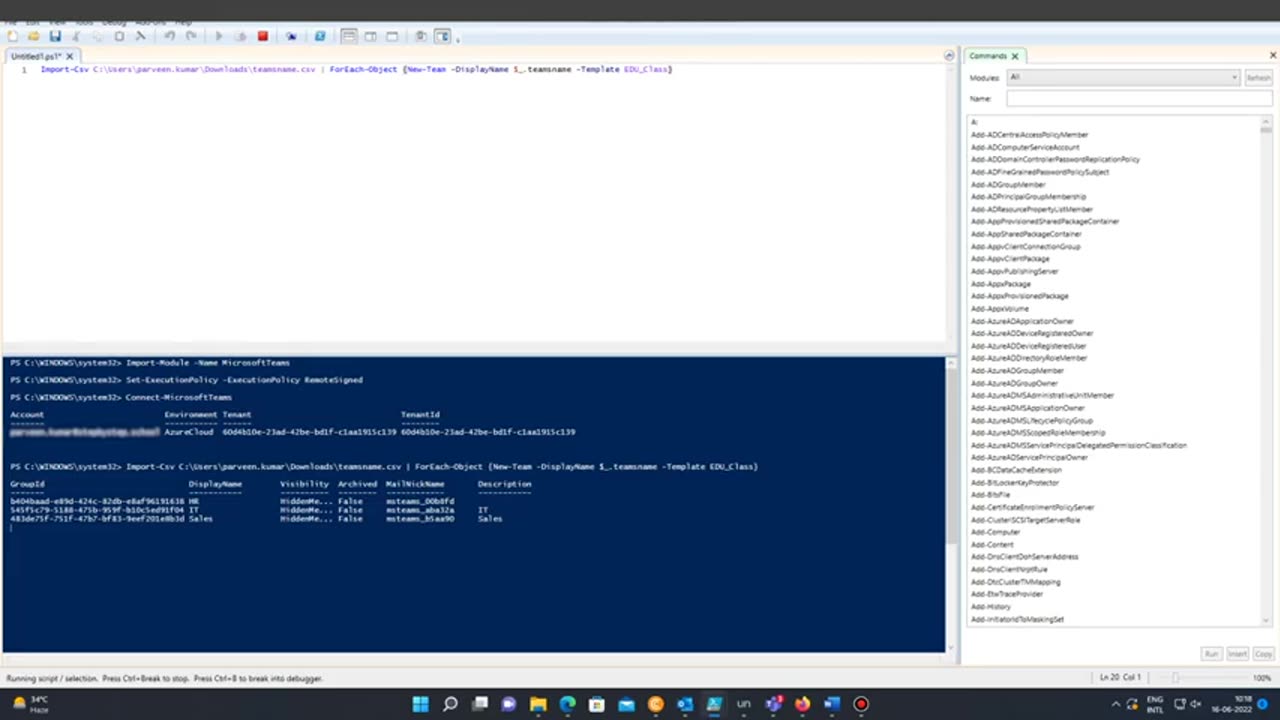This screenshot has width=1280, height=720.
Task: Collapse script pane with arrow icon
Action: tap(949, 56)
